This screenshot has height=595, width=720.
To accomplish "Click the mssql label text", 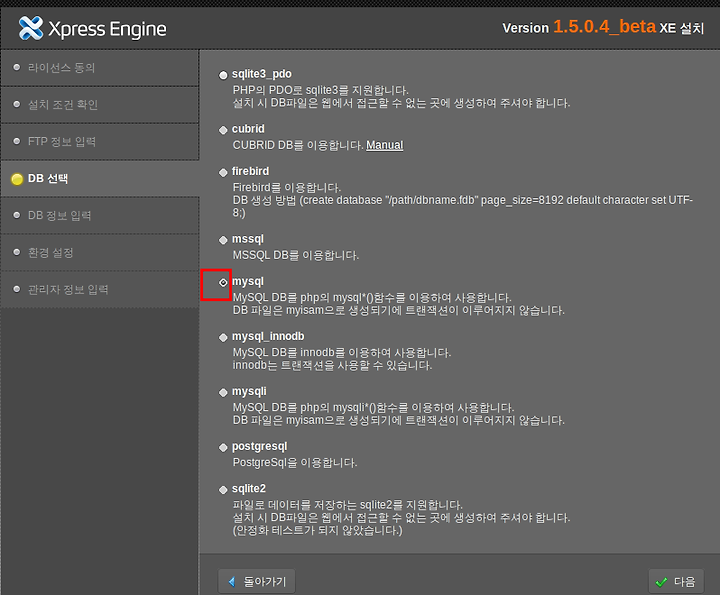I will point(248,239).
